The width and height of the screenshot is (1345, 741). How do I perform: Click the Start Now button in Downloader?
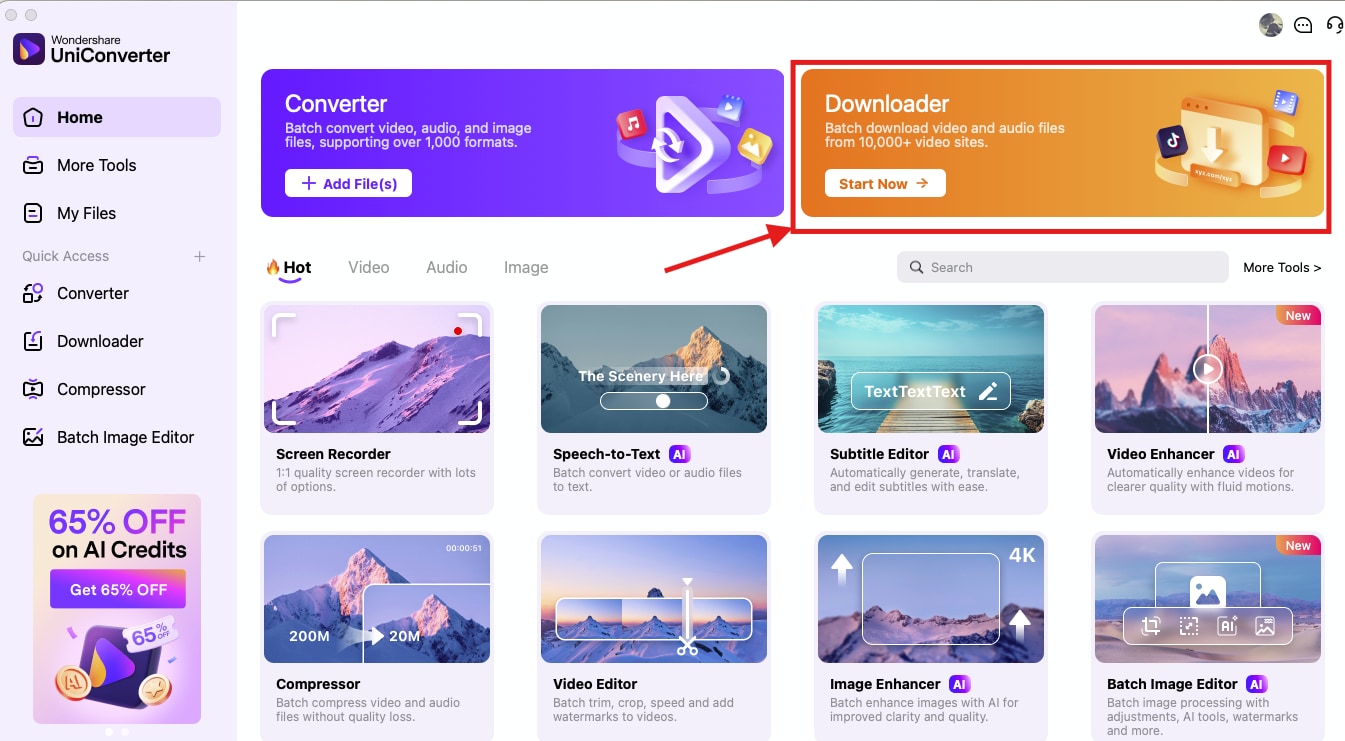885,183
